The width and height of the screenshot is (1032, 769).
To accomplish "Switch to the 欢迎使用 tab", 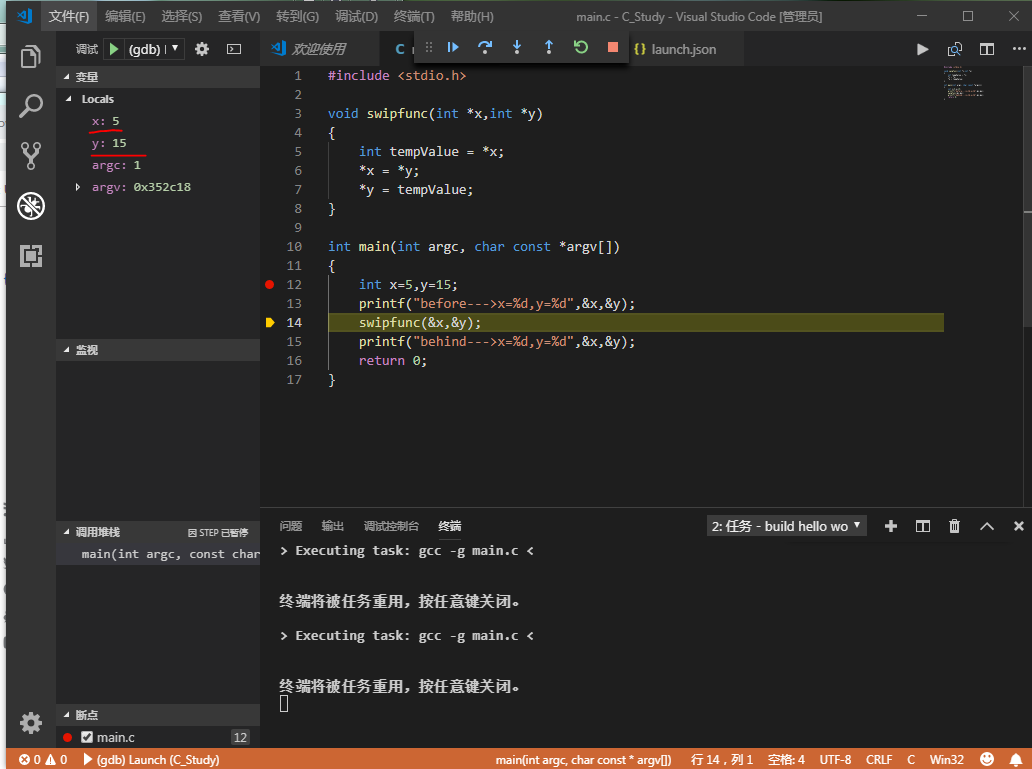I will (319, 49).
